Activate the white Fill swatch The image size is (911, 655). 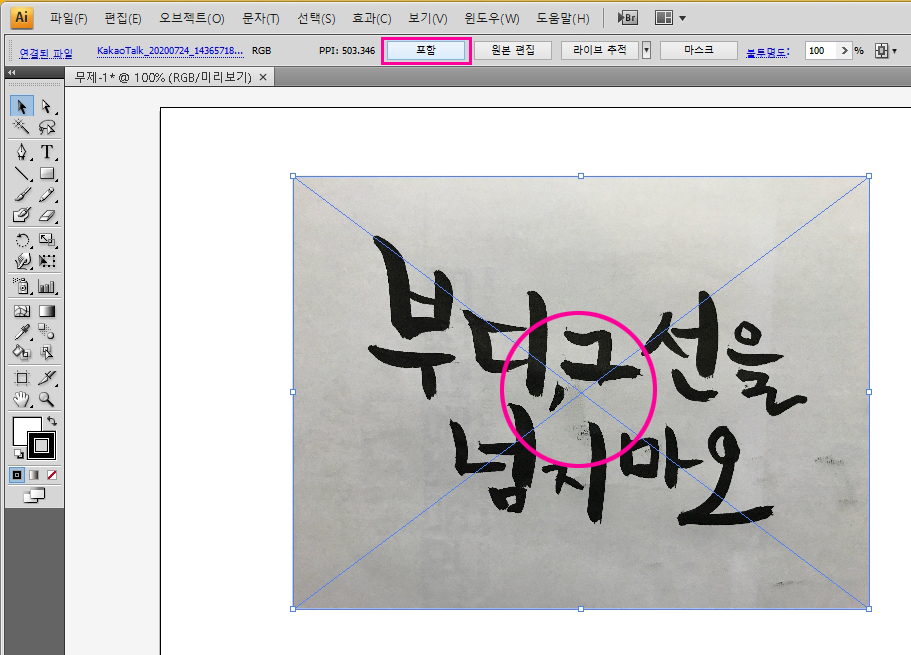pos(23,427)
